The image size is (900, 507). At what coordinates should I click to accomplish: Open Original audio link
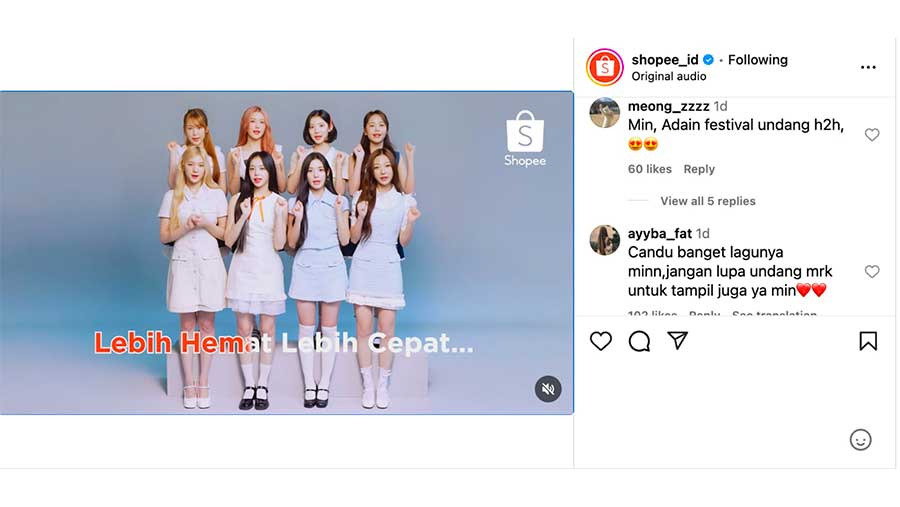669,76
